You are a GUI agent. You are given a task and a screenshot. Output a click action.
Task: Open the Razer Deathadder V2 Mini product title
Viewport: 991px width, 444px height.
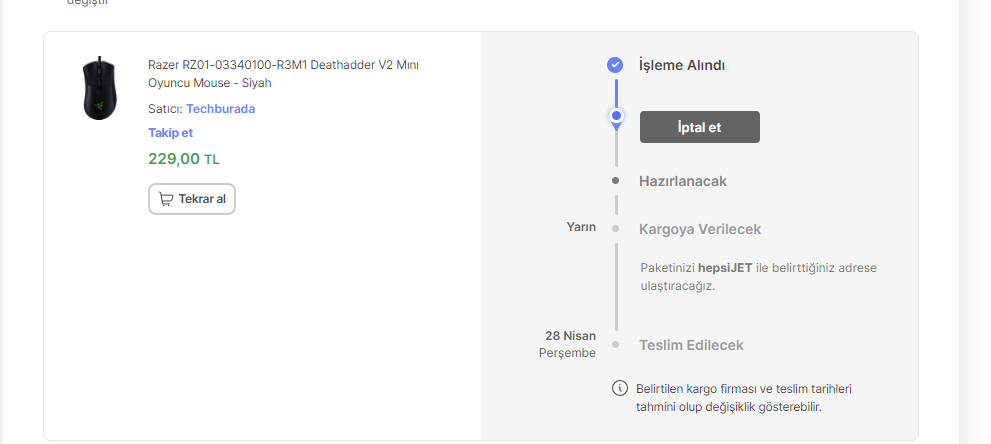pos(282,73)
